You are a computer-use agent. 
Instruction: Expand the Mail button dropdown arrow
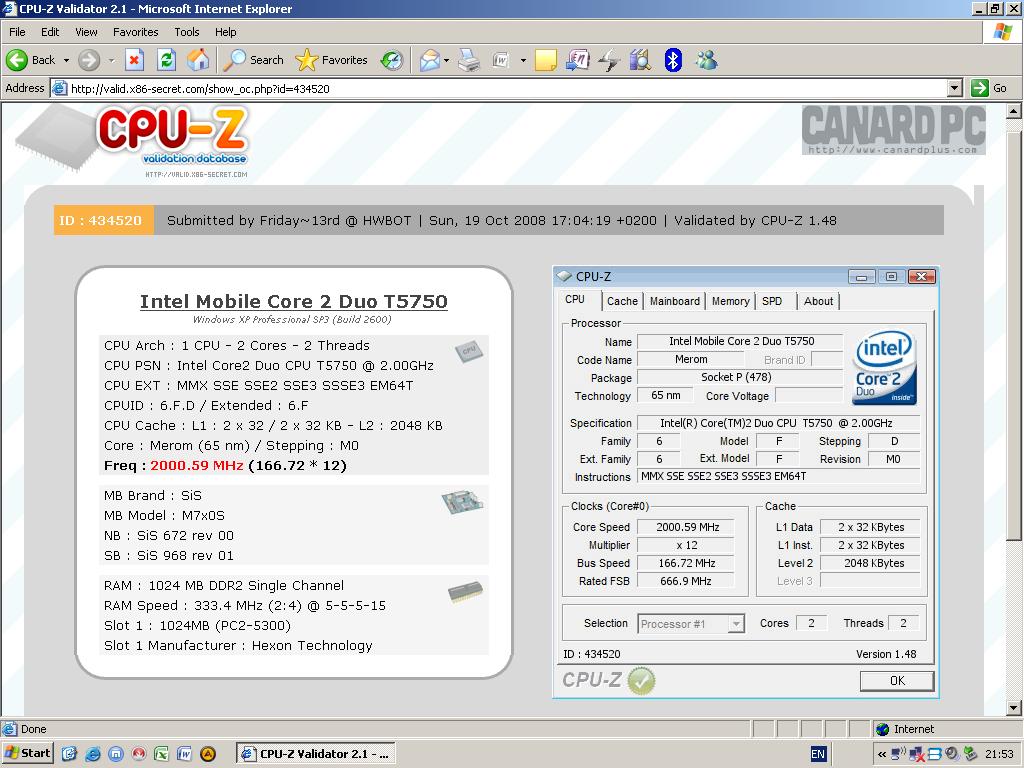pyautogui.click(x=447, y=60)
